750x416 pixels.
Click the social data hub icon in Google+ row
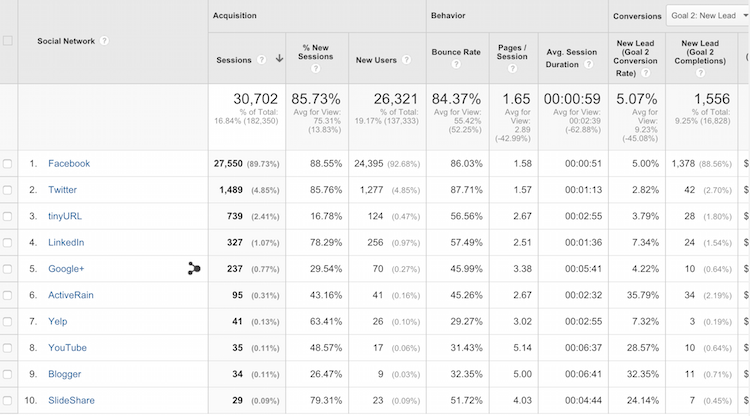(x=194, y=269)
